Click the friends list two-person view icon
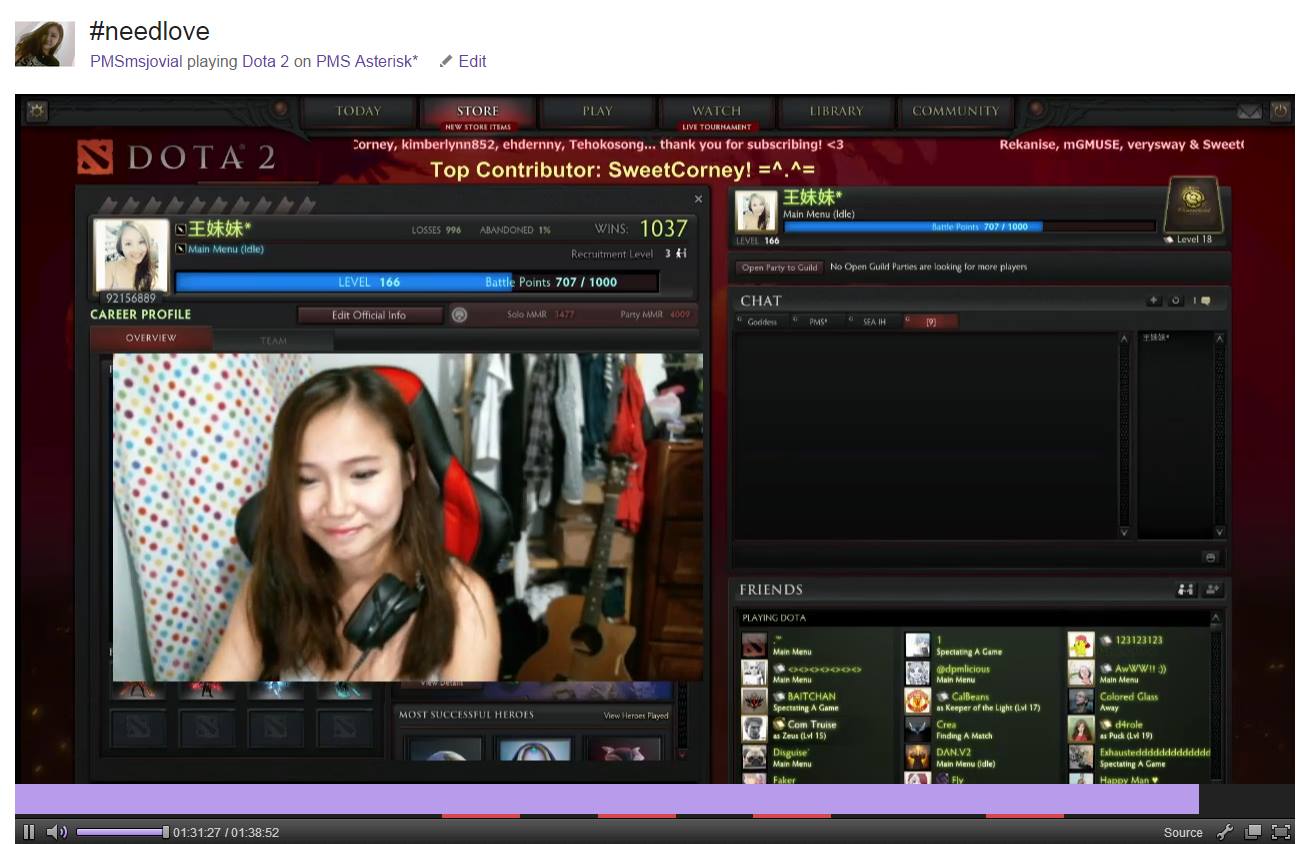This screenshot has height=844, width=1299. [x=1186, y=590]
